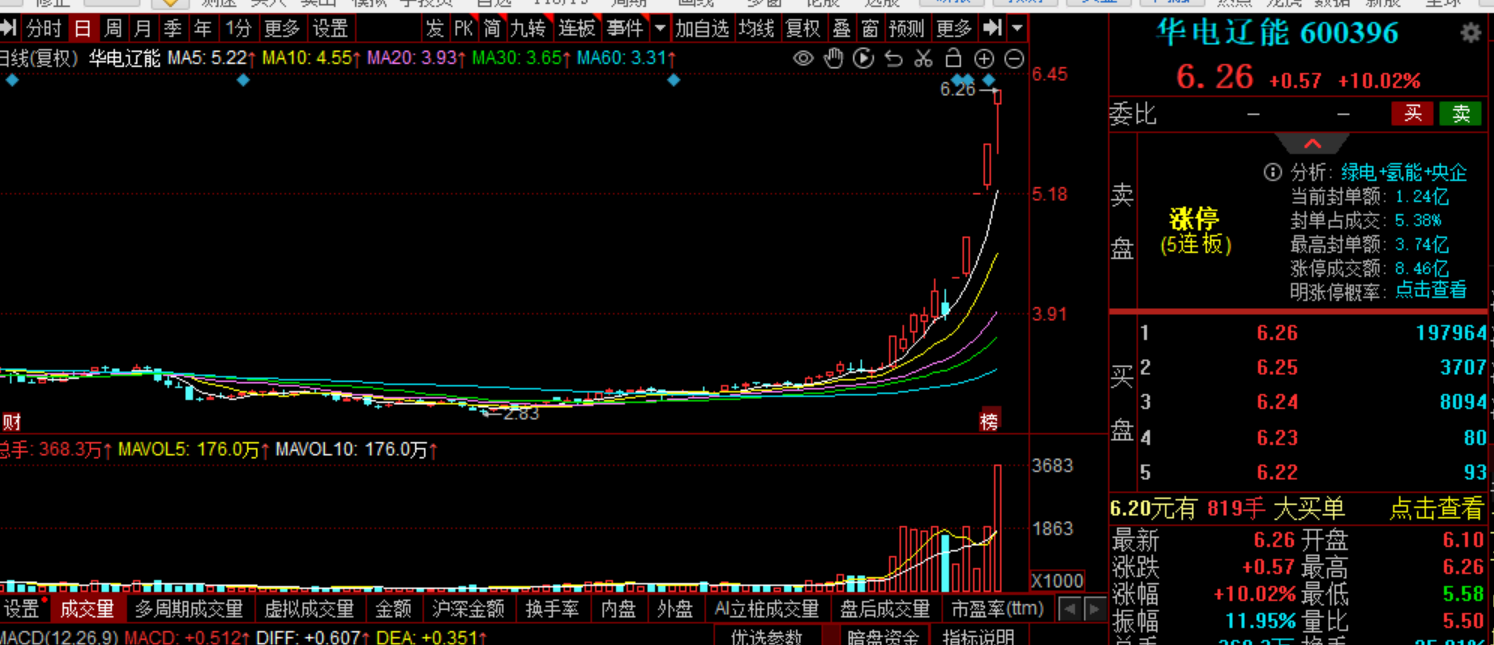
Task: Select the 市盈率(ttm) tab
Action: coord(997,608)
